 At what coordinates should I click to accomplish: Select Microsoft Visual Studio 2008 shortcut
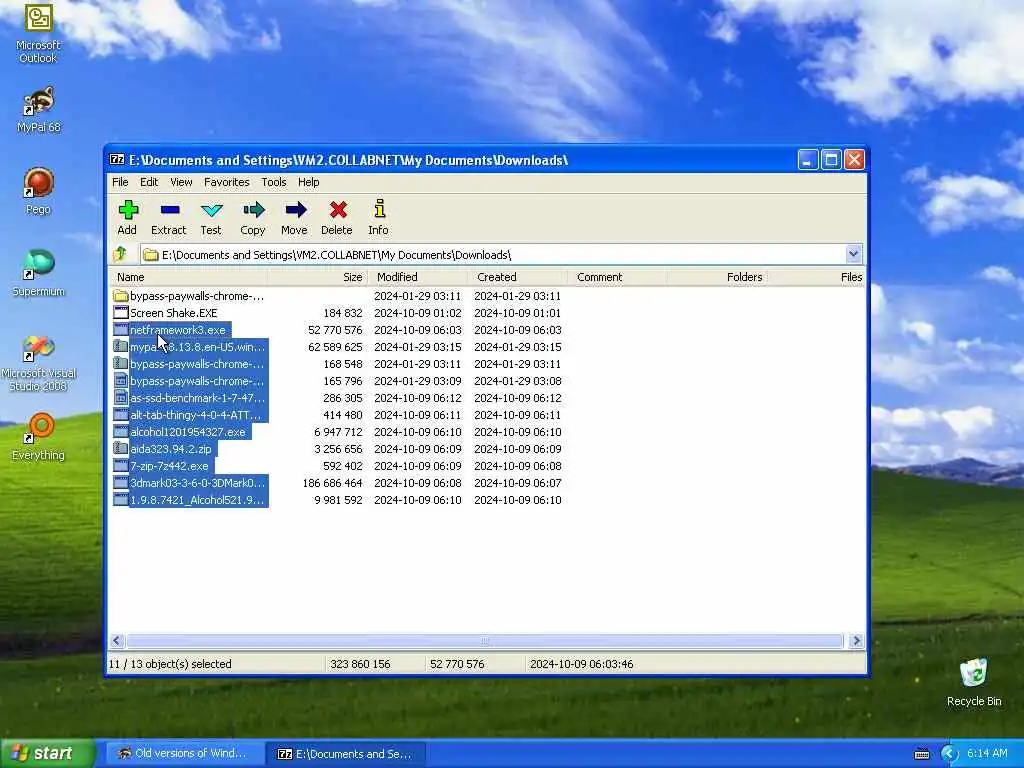(38, 364)
